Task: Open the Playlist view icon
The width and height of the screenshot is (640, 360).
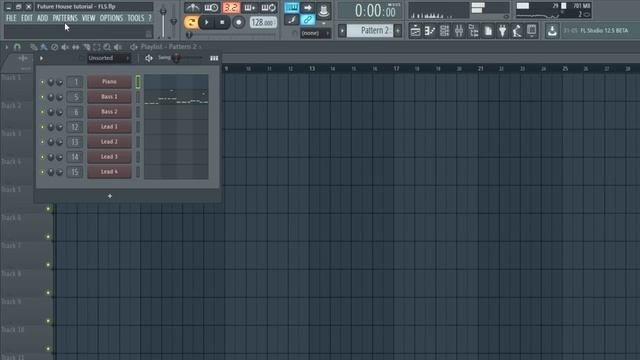Action: tap(416, 31)
